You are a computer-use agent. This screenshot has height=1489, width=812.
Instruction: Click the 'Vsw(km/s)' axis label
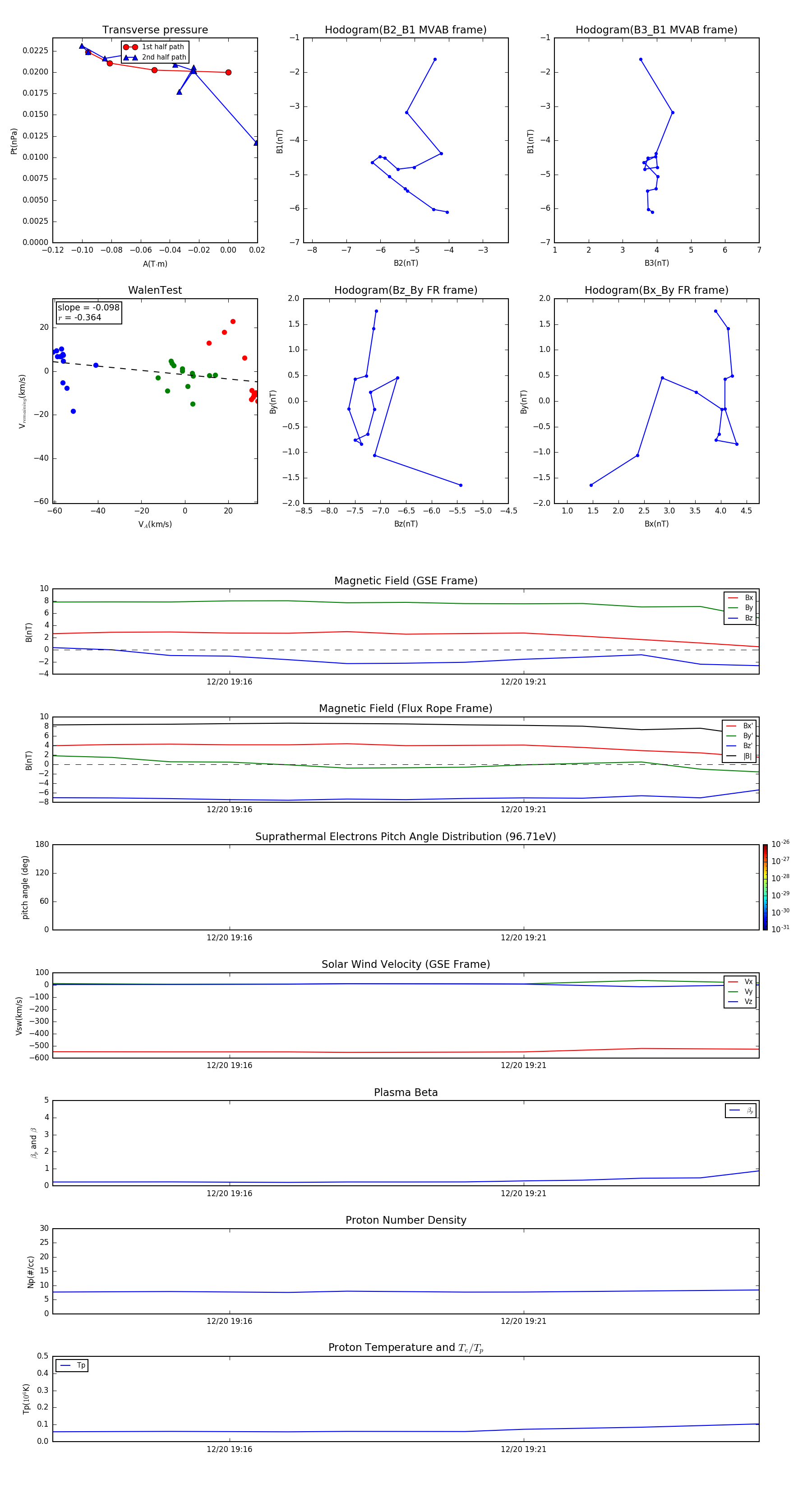[19, 1016]
